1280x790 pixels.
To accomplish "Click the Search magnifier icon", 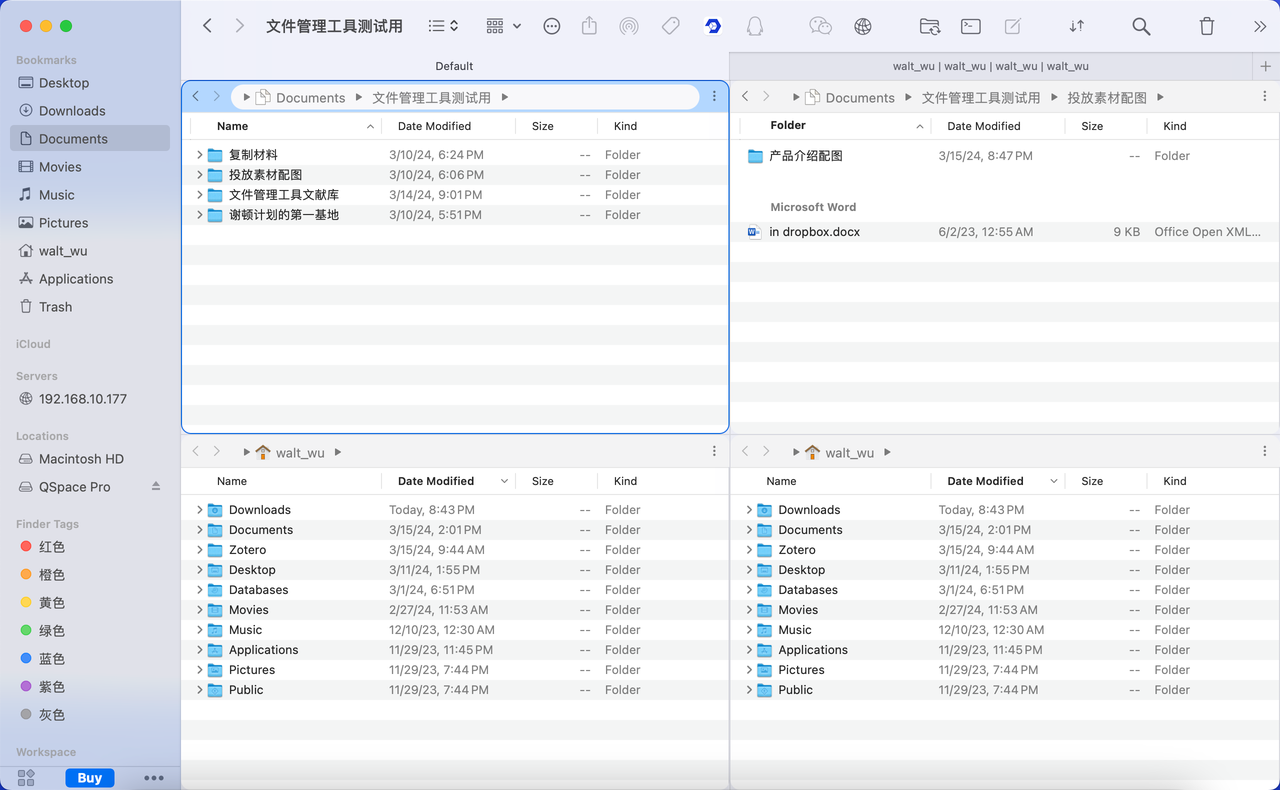I will [1141, 26].
